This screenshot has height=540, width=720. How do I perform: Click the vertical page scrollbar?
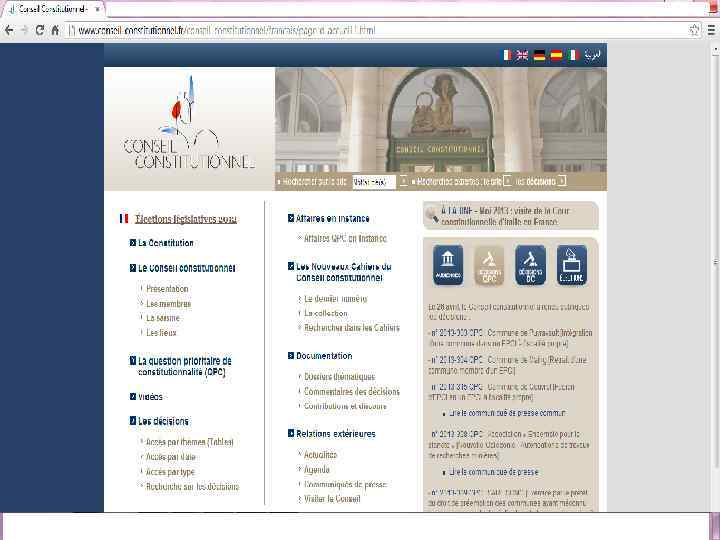pos(715,262)
